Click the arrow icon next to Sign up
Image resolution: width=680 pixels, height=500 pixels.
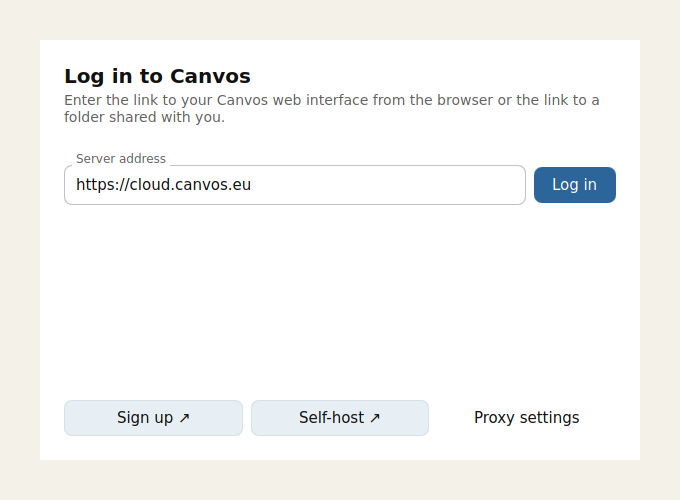point(184,418)
